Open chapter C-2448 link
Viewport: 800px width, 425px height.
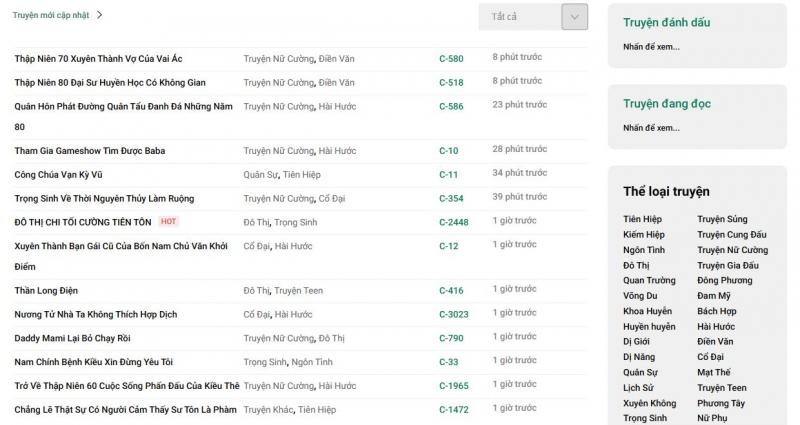click(x=454, y=222)
